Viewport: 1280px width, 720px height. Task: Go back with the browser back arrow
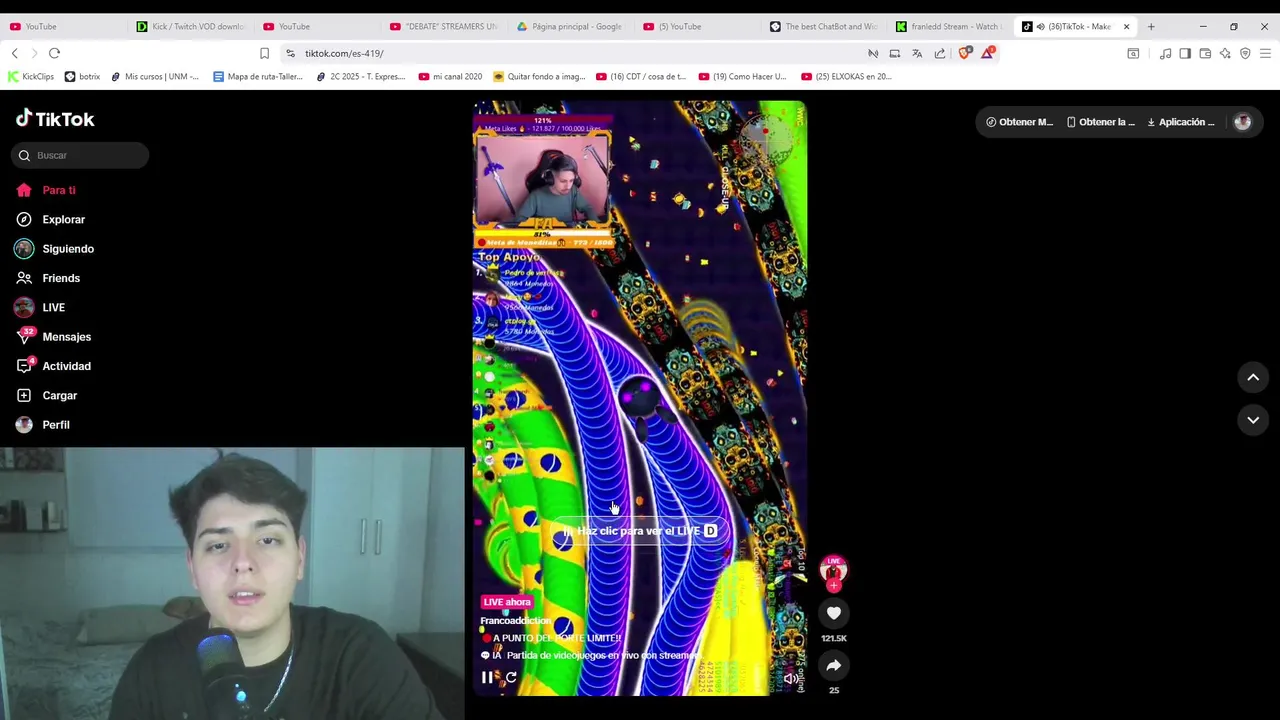14,53
